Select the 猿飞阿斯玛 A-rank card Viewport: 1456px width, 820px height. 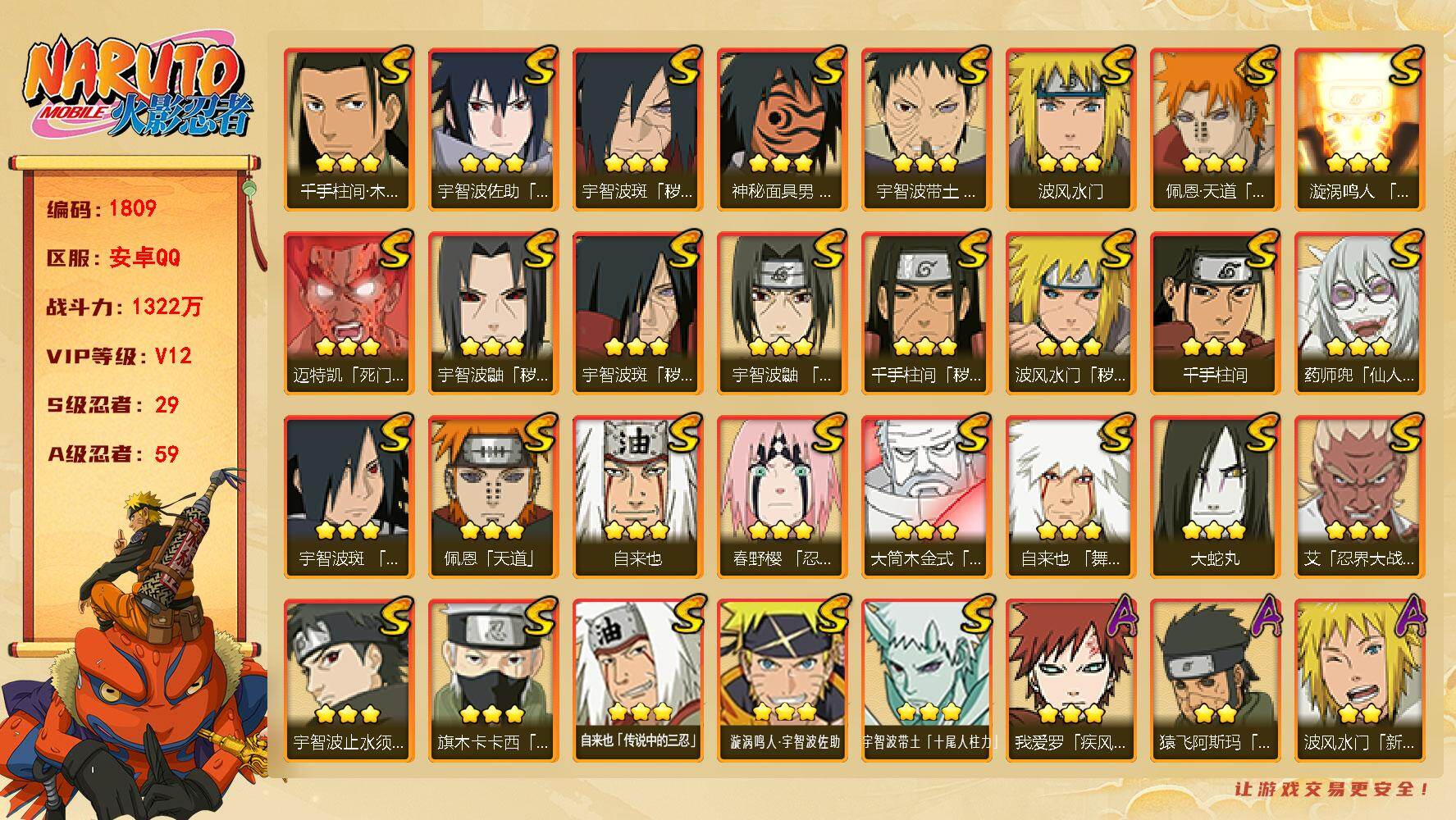coord(1215,680)
